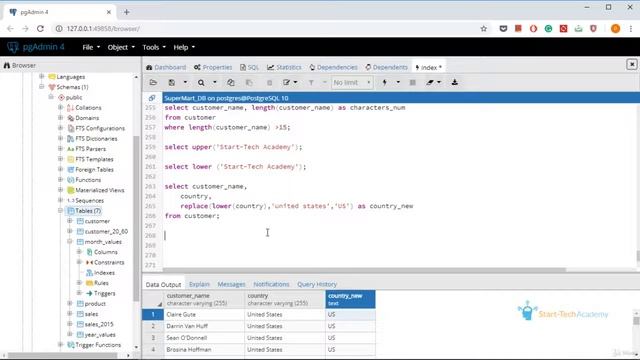Click the Copy icon in query toolbar

coord(231,82)
